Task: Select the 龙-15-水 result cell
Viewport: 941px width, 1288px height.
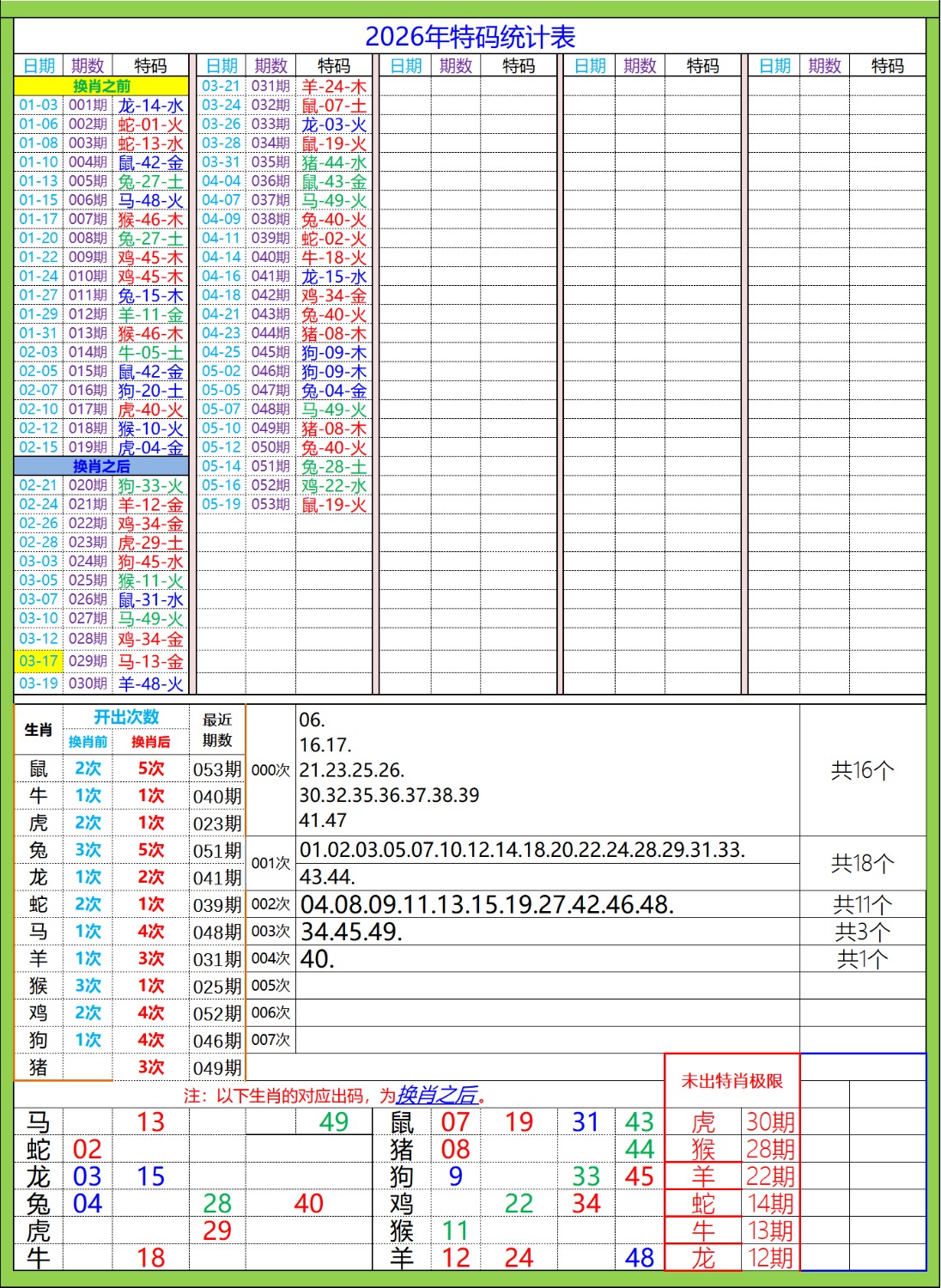Action: tap(334, 276)
